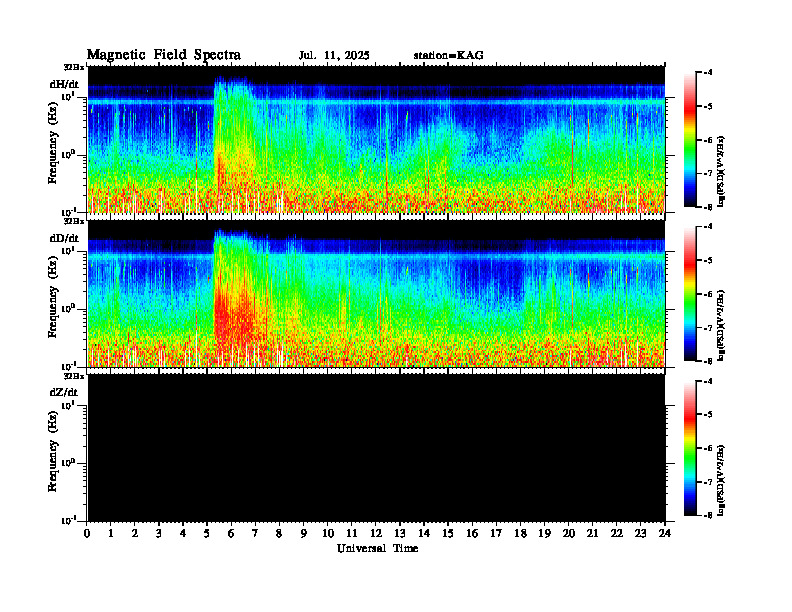Click hour tick label 12 on time axis
The width and height of the screenshot is (792, 612).
(376, 534)
